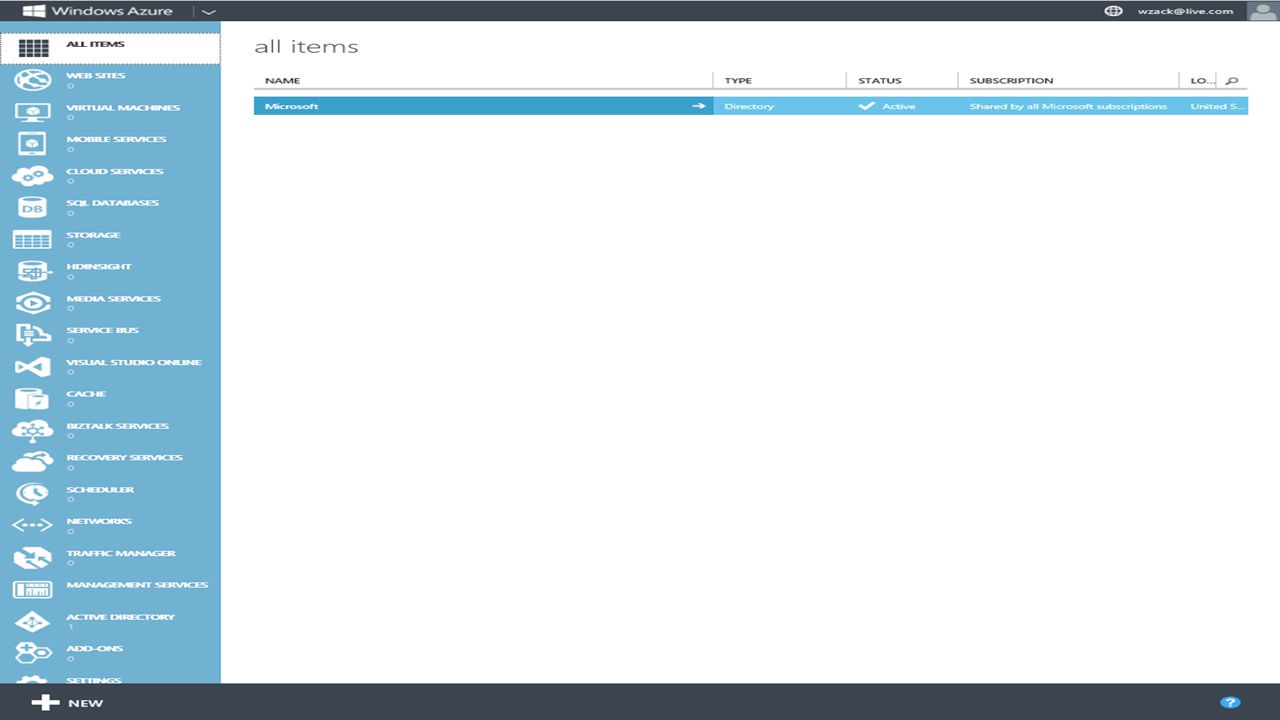
Task: Open the Visual Studio Online icon
Action: pos(33,367)
